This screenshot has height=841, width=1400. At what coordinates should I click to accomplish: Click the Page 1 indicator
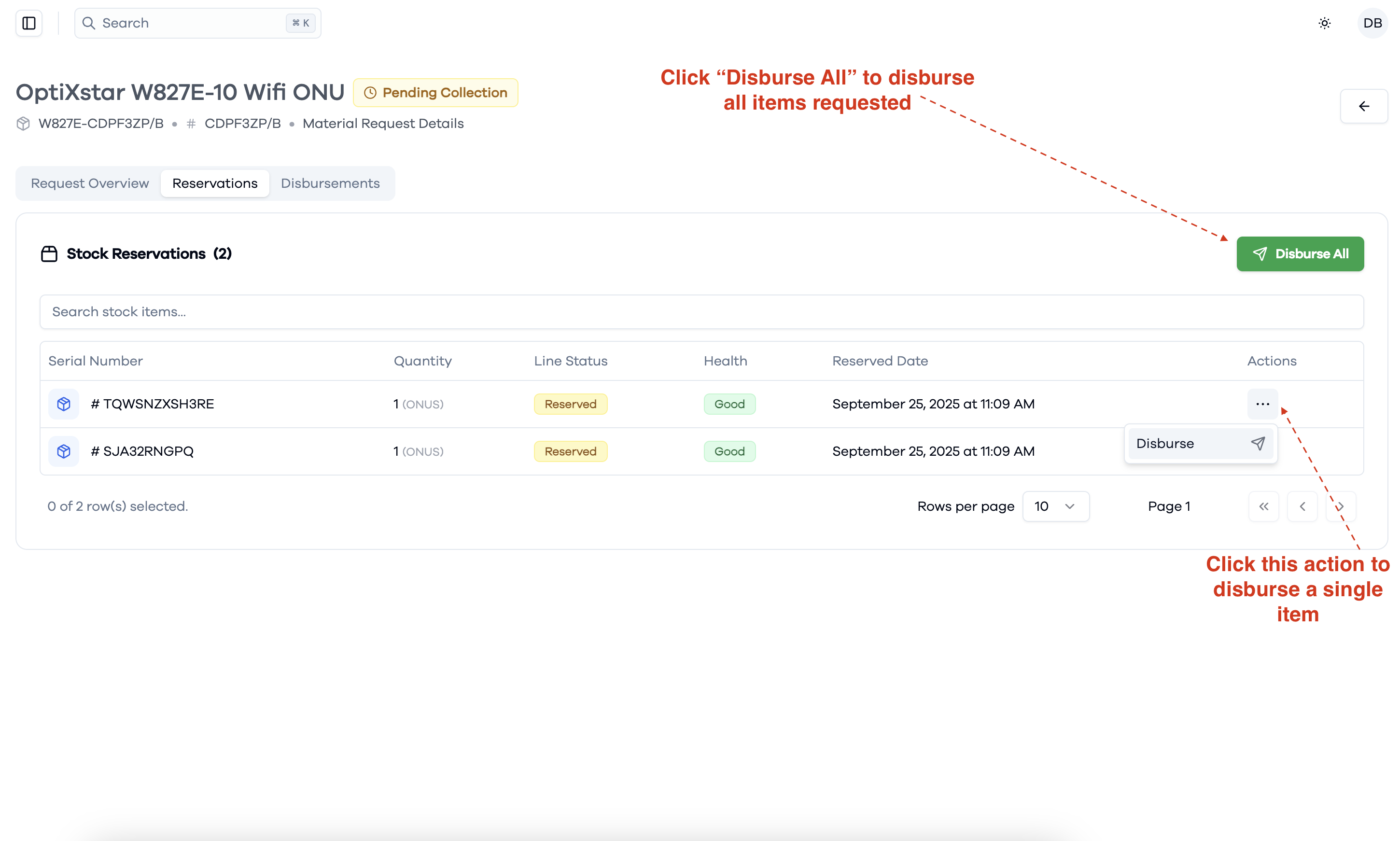point(1168,506)
